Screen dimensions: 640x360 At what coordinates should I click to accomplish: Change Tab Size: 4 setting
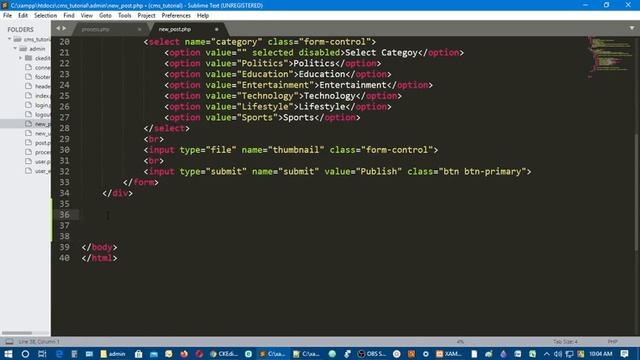coord(565,342)
